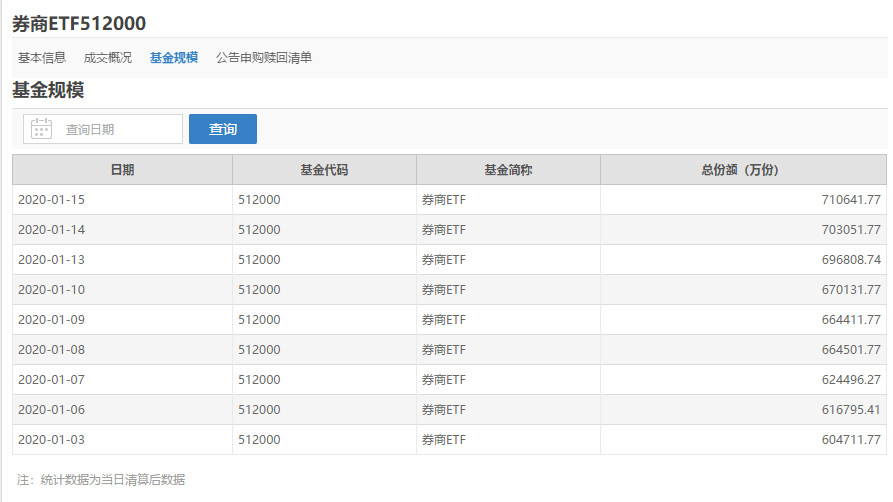Viewport: 893px width, 502px height.
Task: Select the 2020-01-15 date cell
Action: coord(52,200)
